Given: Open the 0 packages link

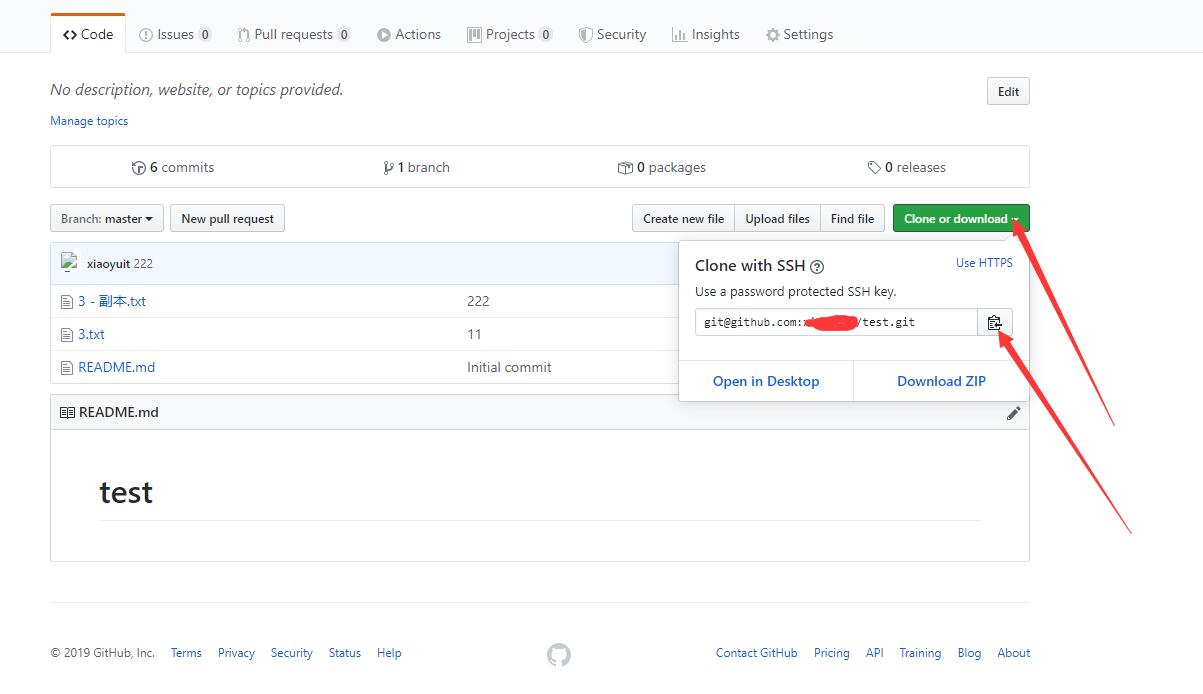Looking at the screenshot, I should tap(662, 167).
